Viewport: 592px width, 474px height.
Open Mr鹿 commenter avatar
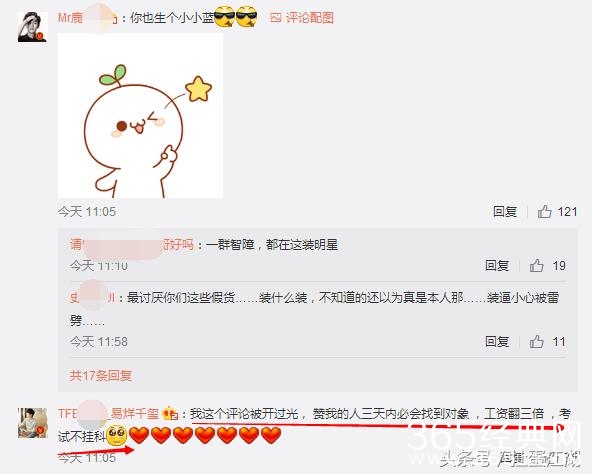point(32,27)
